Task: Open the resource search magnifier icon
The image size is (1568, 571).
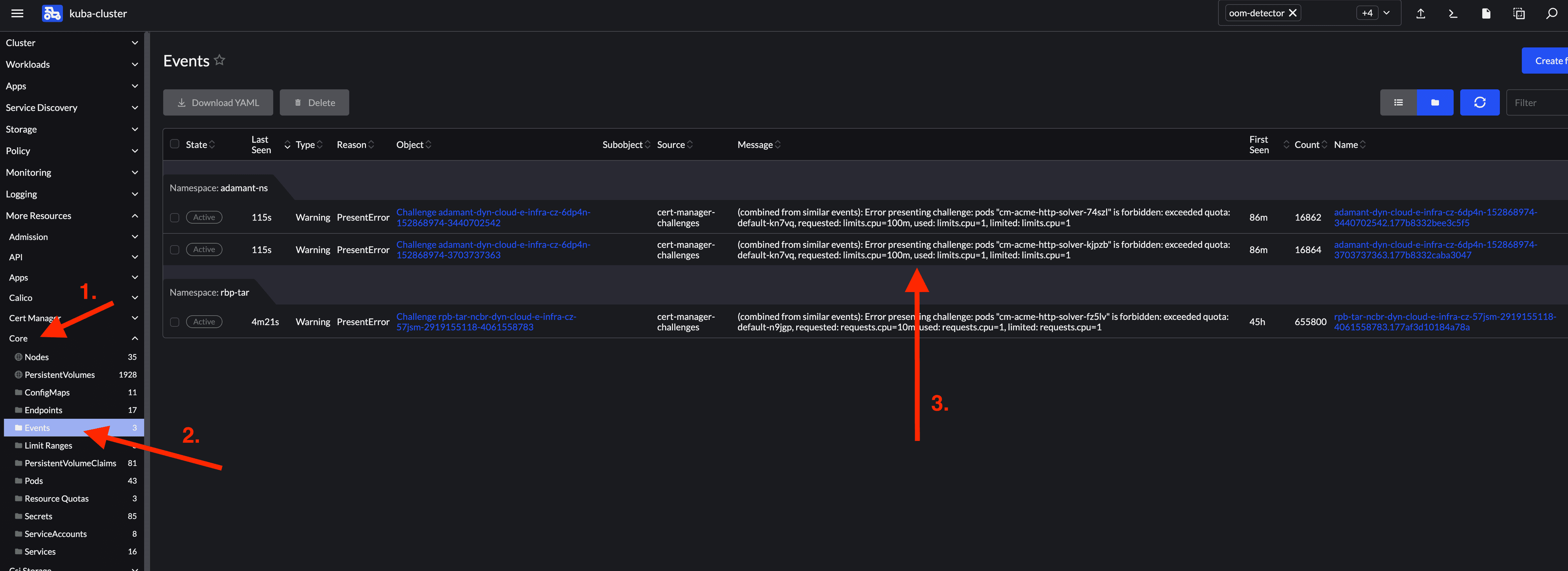Action: [1552, 13]
